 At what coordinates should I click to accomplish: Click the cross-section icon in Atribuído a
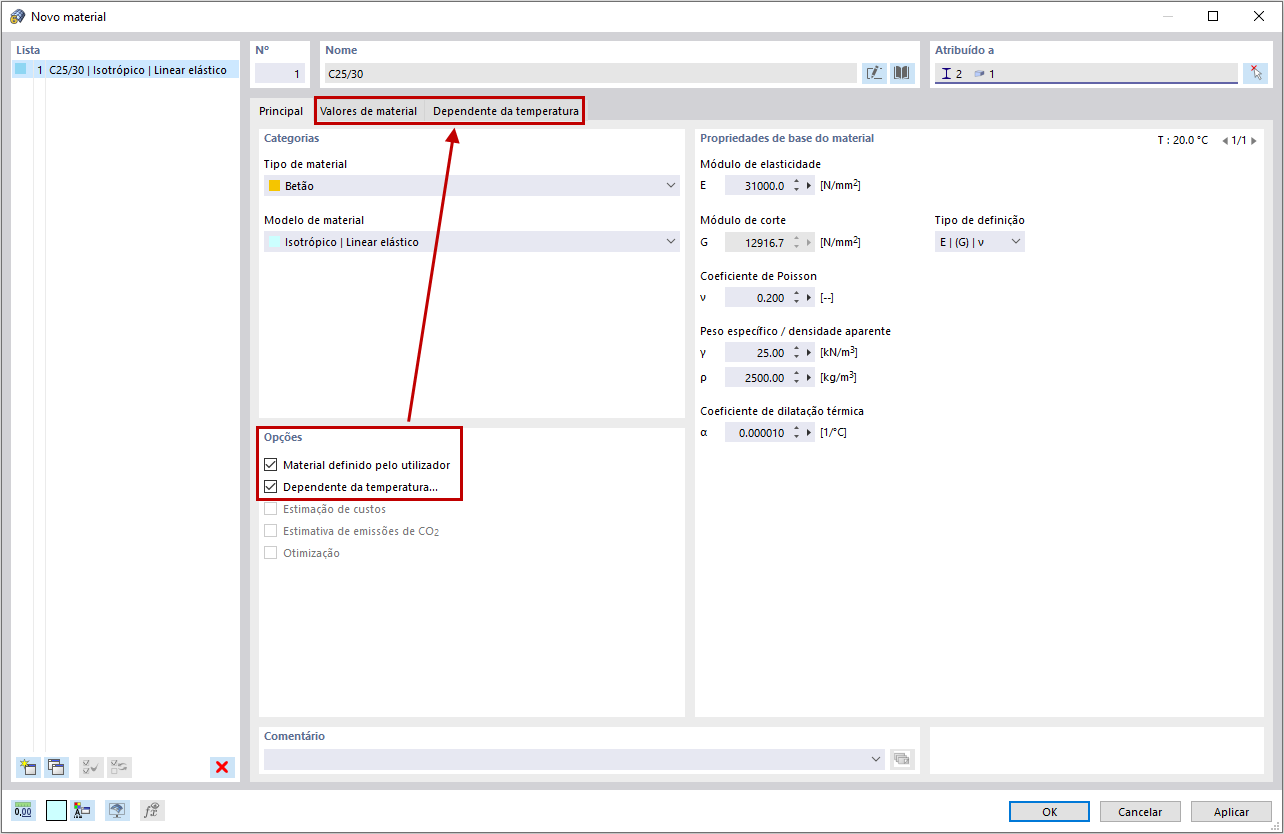point(946,74)
